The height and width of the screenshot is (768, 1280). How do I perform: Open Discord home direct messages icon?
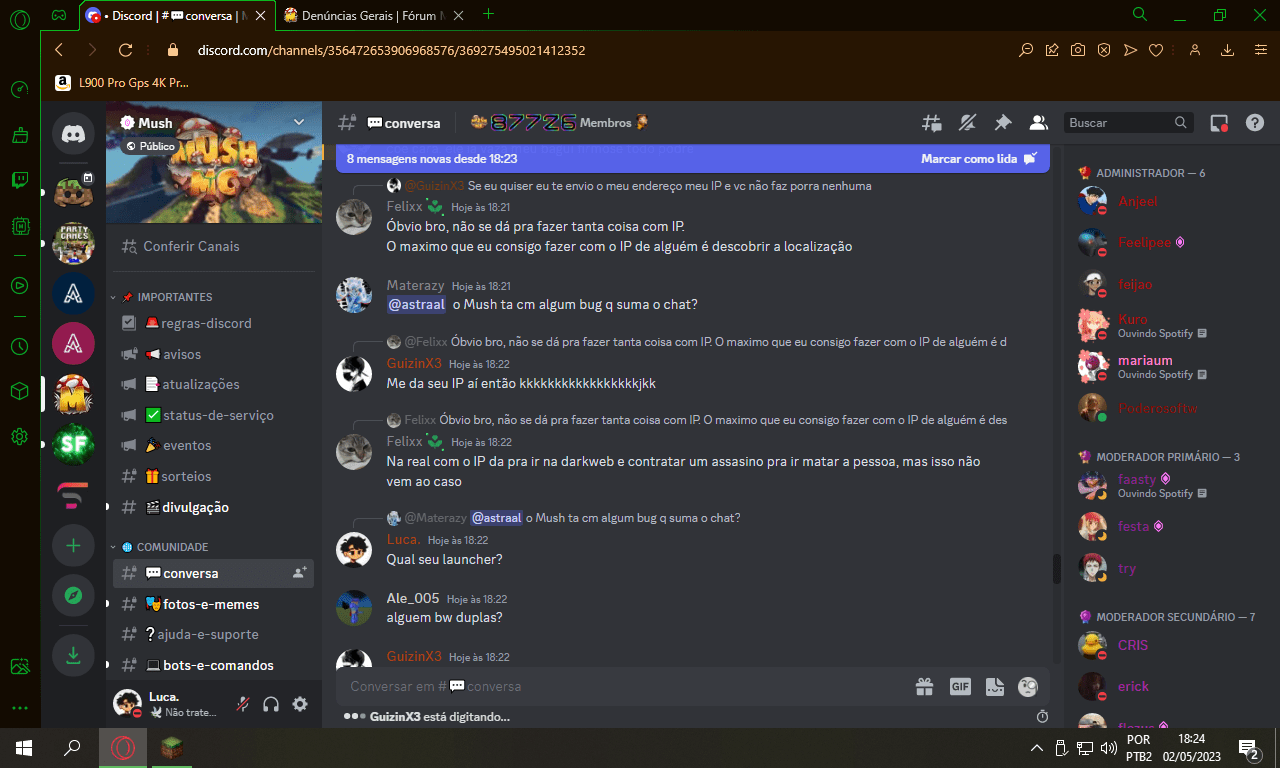(73, 132)
